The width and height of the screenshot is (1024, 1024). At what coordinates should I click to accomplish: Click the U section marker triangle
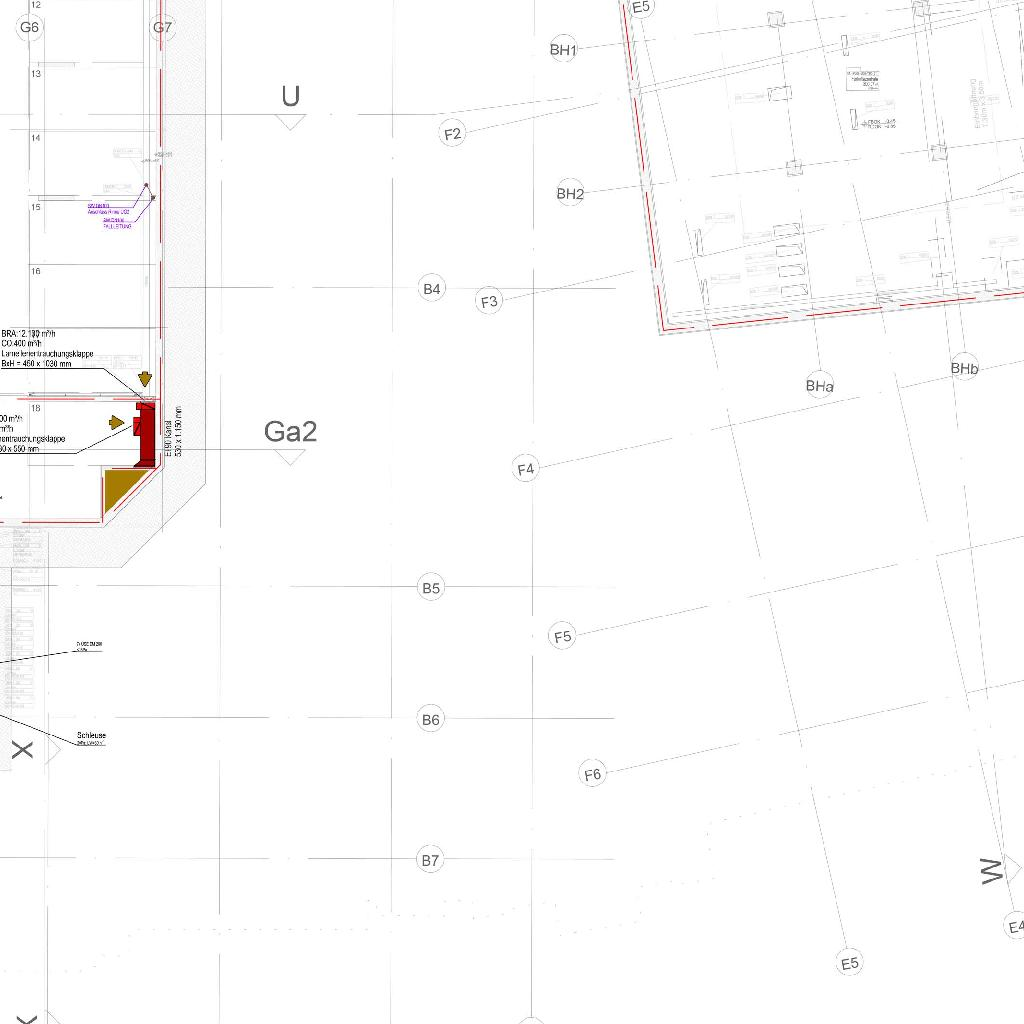point(290,122)
